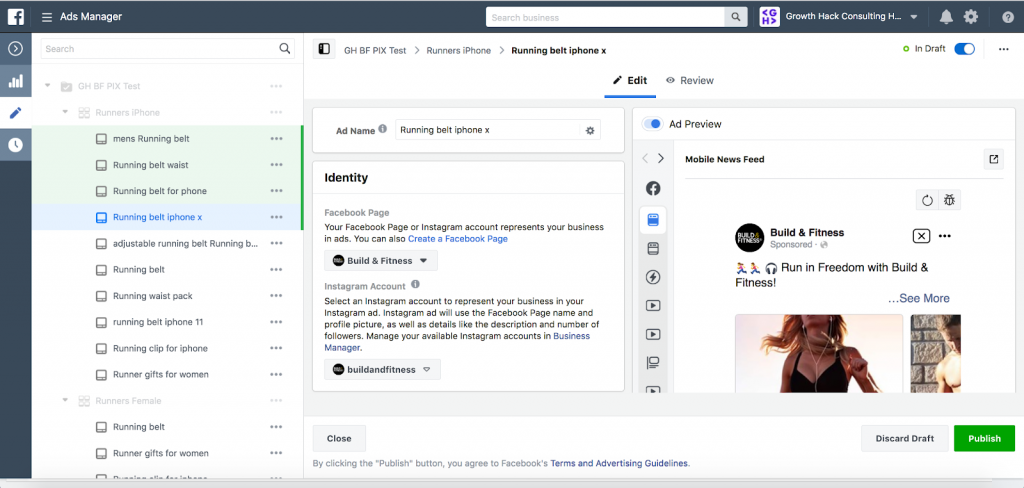Click GH BF PIX Test breadcrumb
This screenshot has width=1024, height=488.
coord(375,50)
